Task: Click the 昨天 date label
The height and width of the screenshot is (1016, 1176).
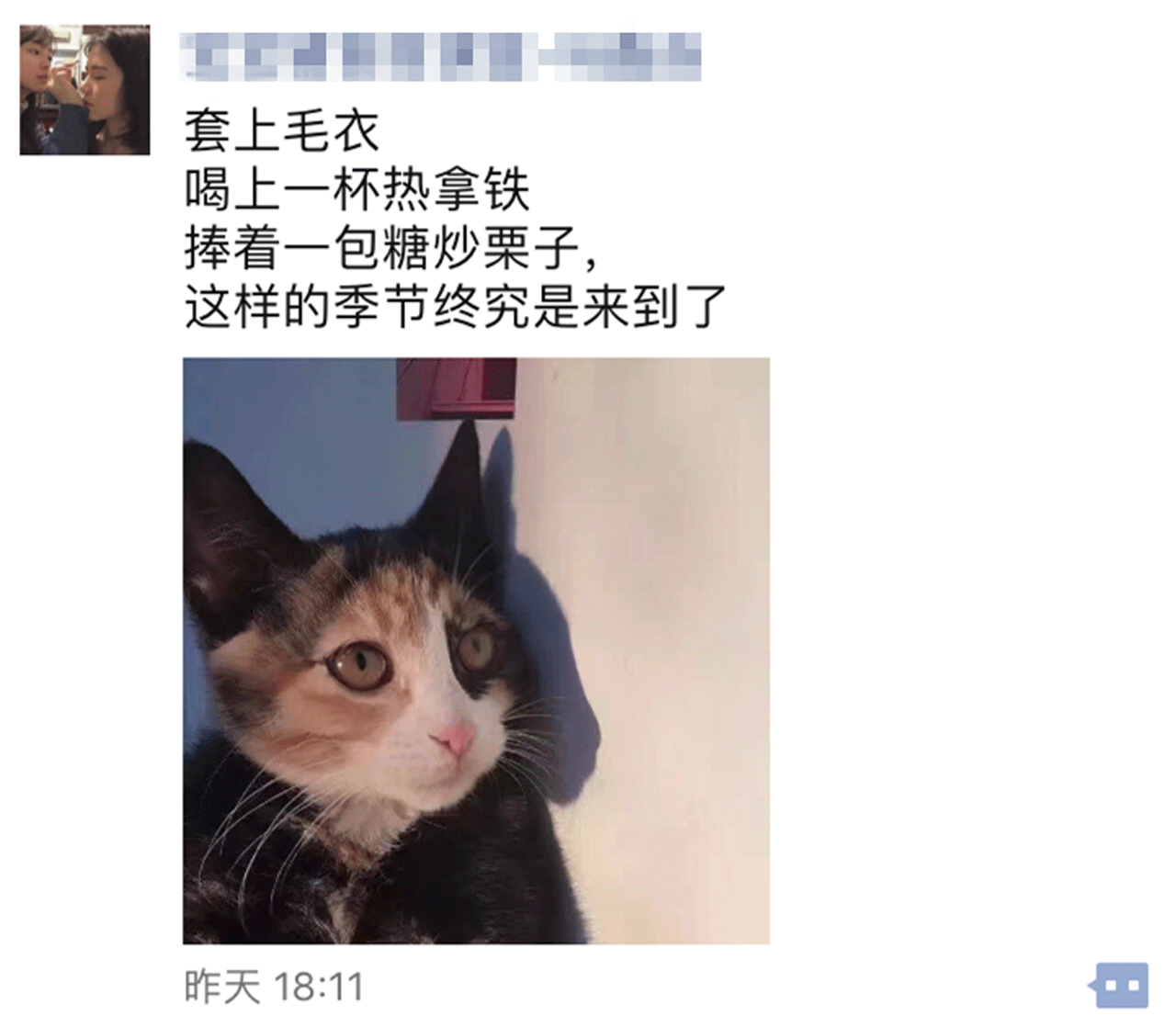Action: click(x=222, y=987)
